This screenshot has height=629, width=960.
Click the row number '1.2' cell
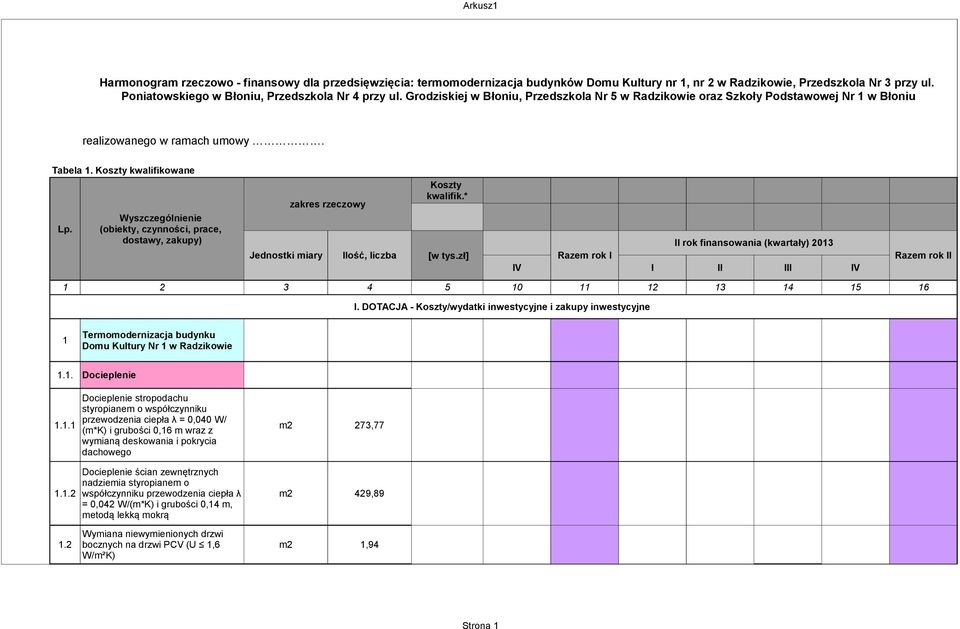(65, 544)
